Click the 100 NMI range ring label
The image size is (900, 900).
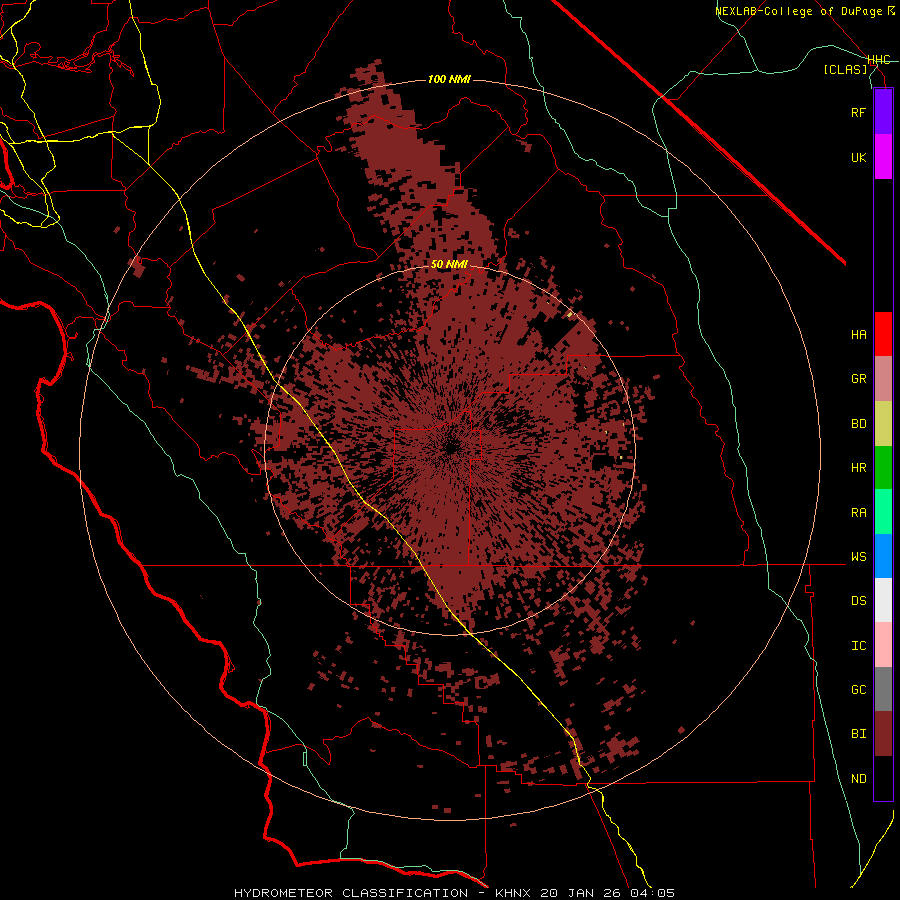449,79
